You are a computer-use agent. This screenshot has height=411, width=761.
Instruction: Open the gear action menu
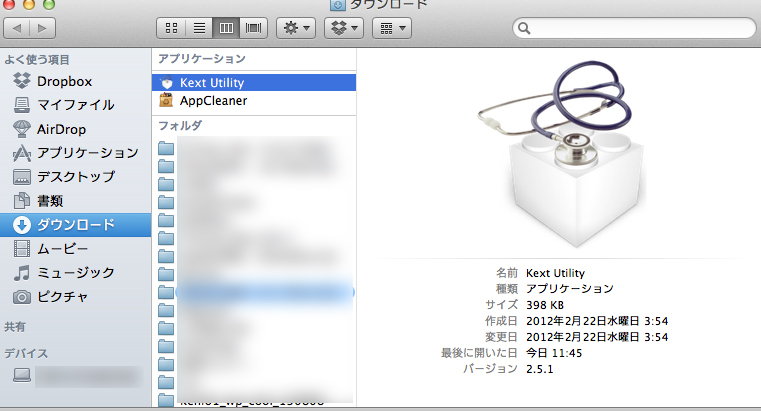(x=296, y=28)
